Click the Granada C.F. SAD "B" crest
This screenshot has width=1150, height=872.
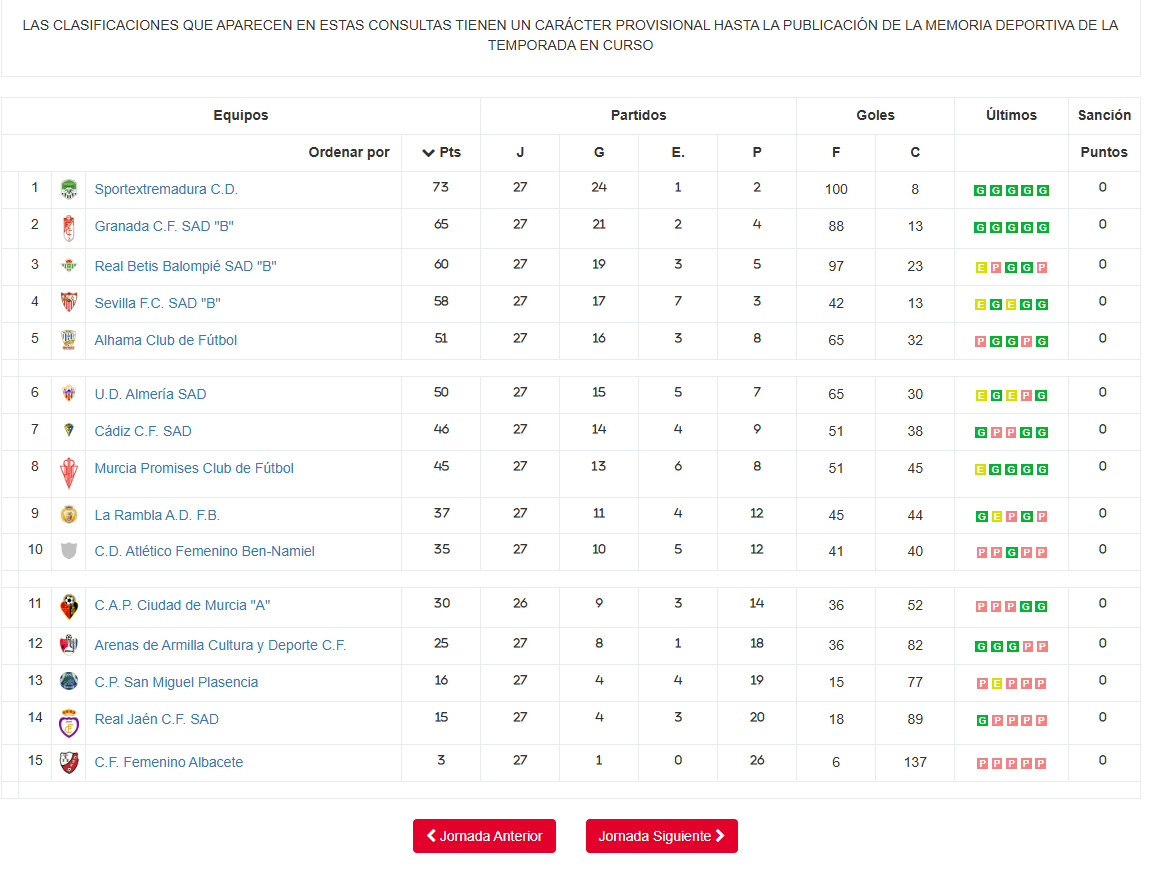(x=69, y=228)
